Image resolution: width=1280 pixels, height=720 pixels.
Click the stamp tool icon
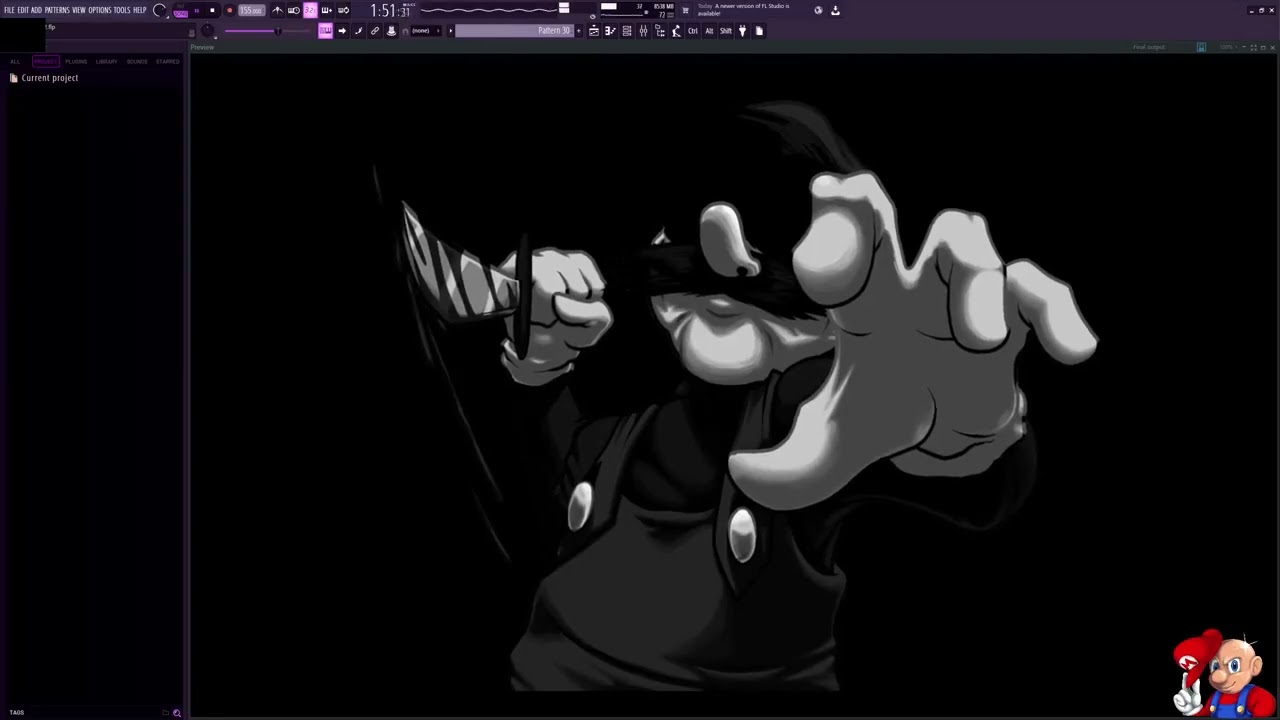[x=391, y=31]
